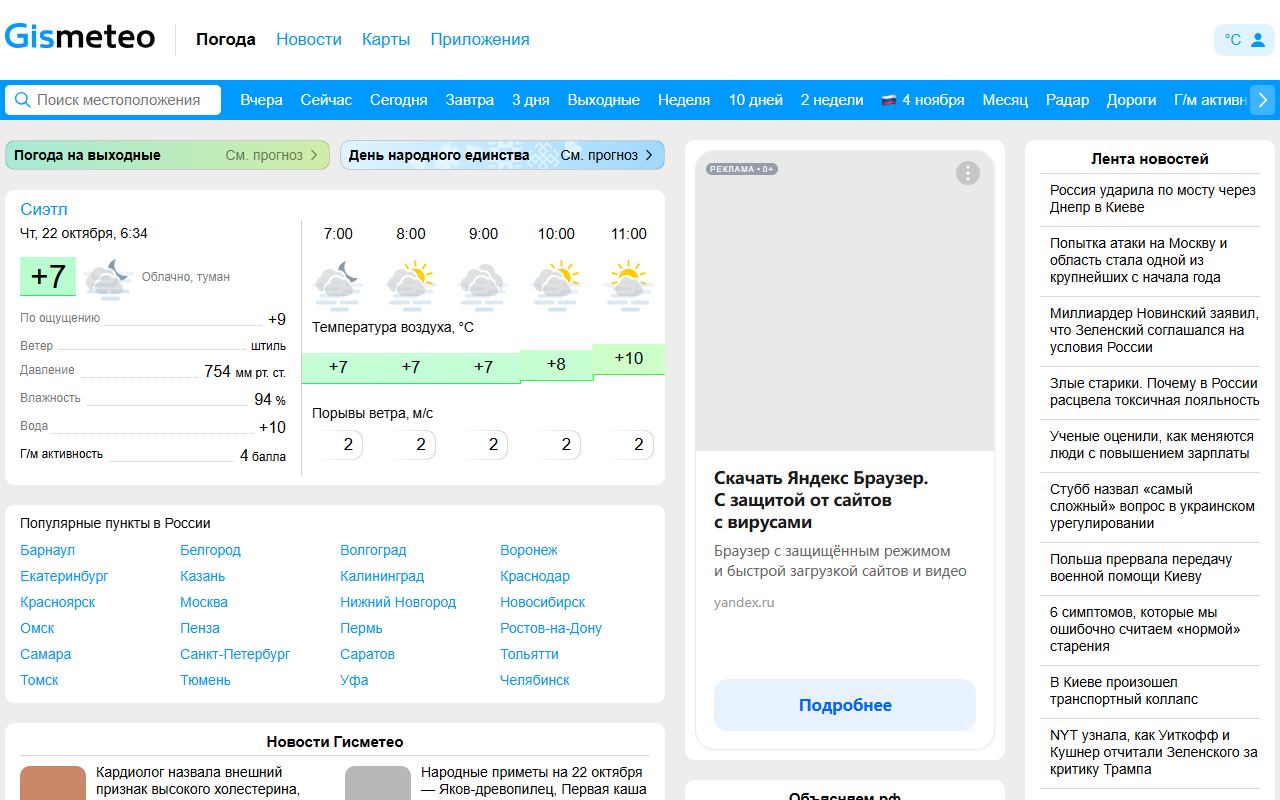Open the ad options three-dot icon
1280x800 pixels.
coord(968,173)
